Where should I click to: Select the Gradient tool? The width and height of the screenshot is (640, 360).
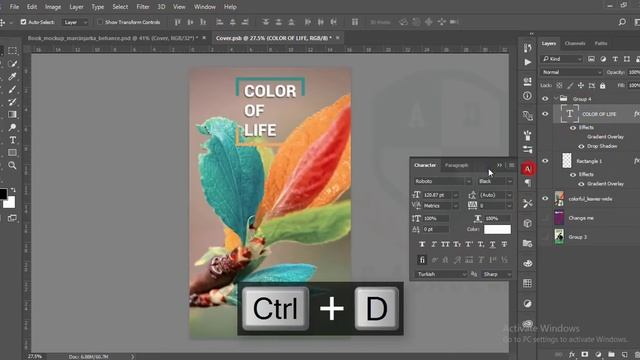coord(12,114)
